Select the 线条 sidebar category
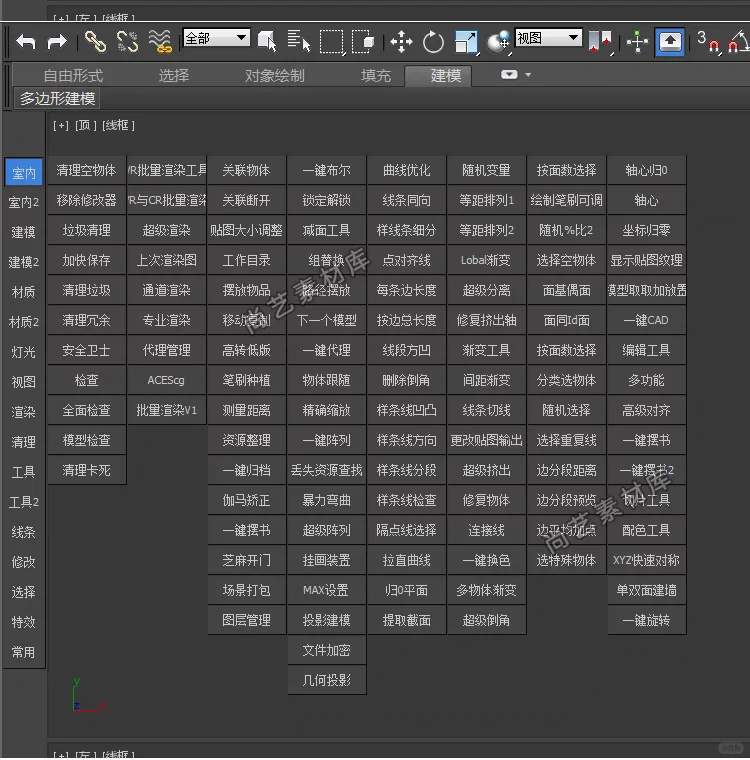The width and height of the screenshot is (750, 760). (24, 532)
